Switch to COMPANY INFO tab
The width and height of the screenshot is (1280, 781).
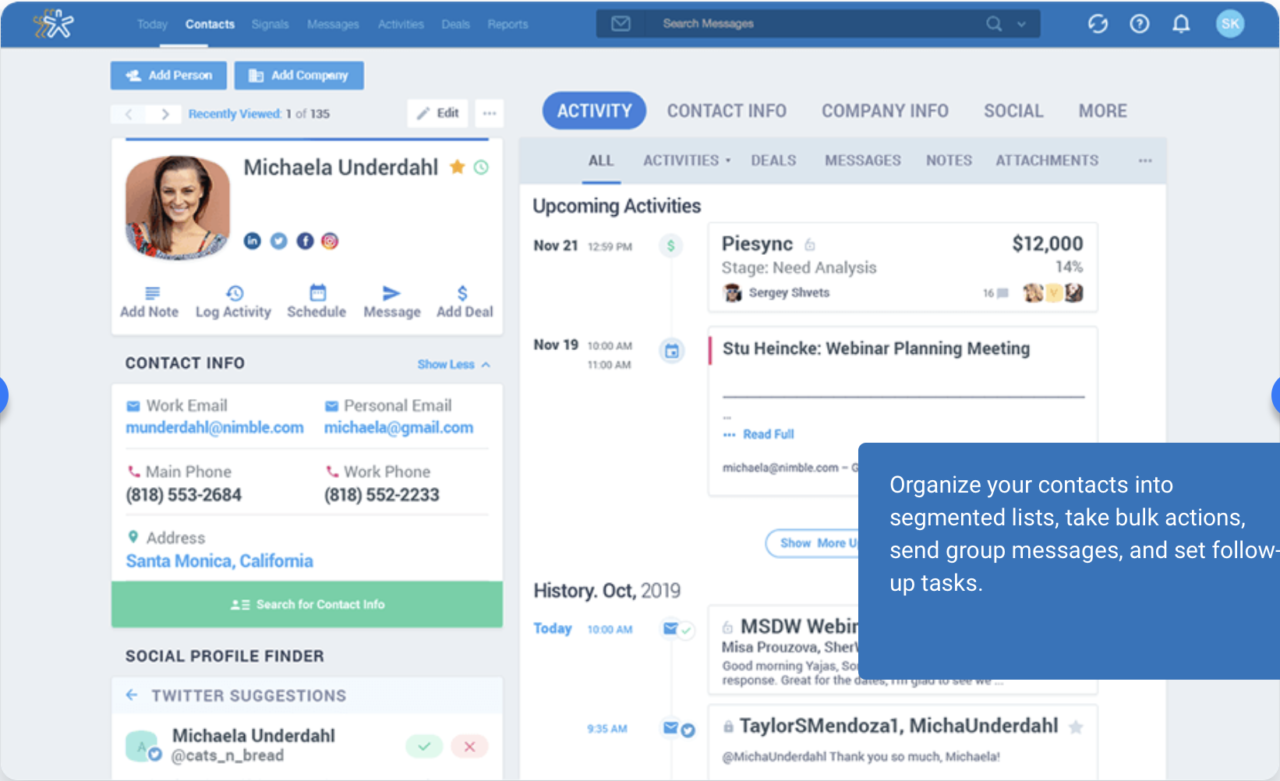click(x=885, y=111)
